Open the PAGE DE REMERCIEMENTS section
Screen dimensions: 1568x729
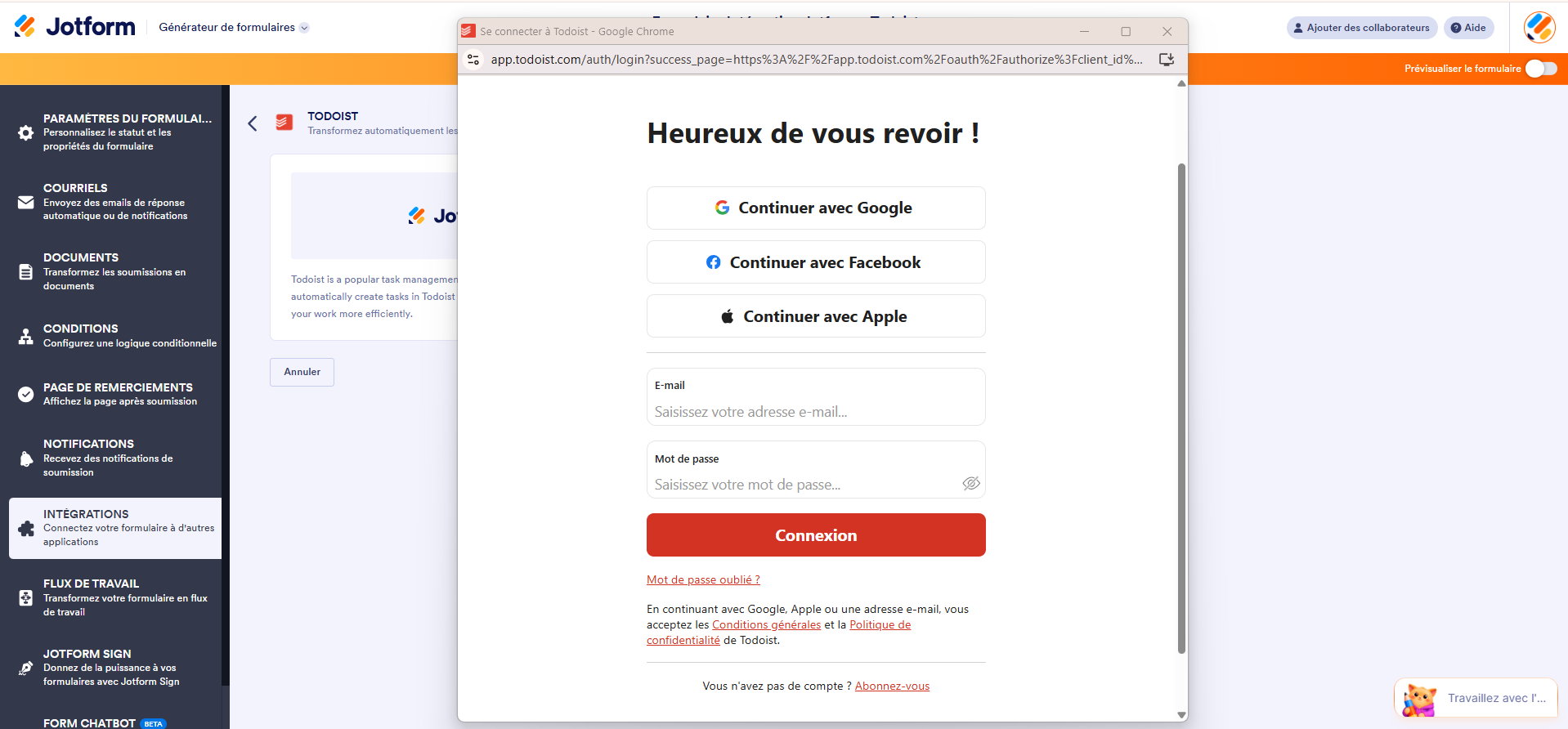[x=115, y=394]
